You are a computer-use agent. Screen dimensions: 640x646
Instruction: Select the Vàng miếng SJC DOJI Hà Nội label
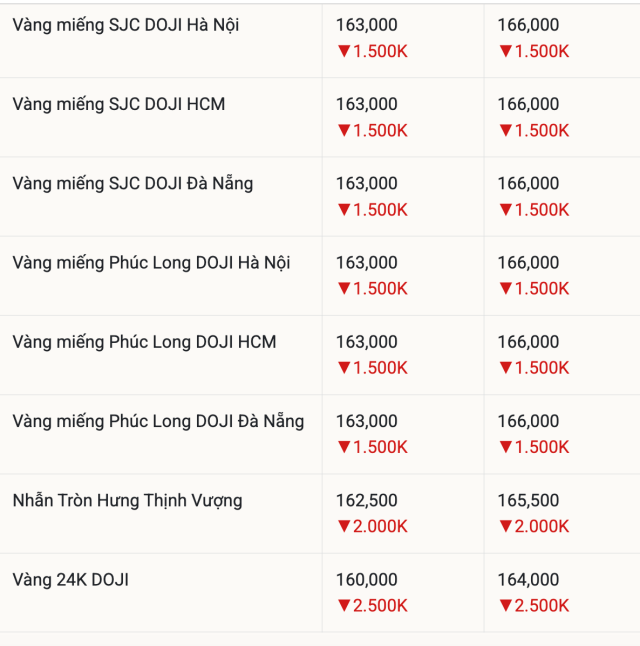tap(126, 25)
